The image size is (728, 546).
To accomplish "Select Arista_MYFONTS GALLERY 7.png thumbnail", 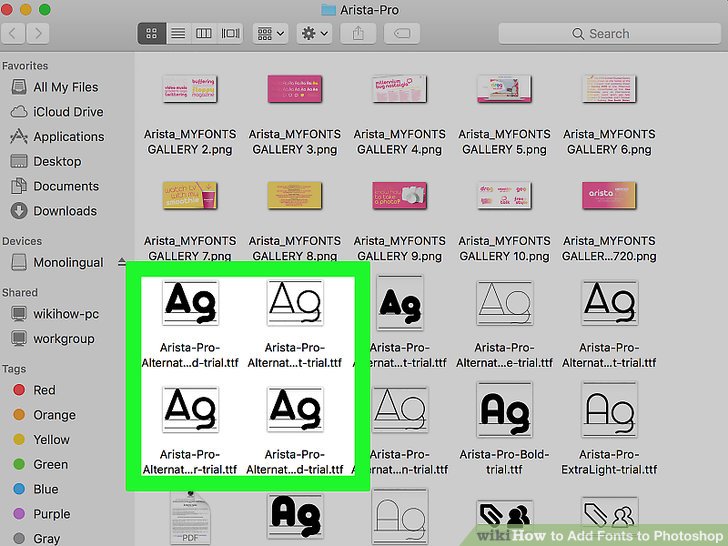I will tap(190, 195).
